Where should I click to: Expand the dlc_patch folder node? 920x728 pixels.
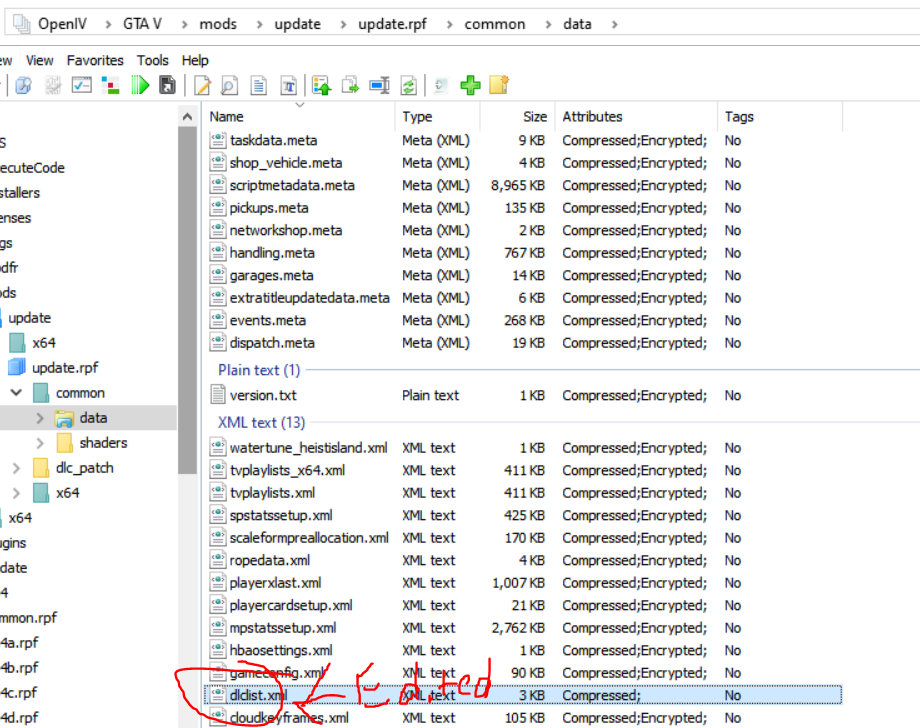point(16,468)
